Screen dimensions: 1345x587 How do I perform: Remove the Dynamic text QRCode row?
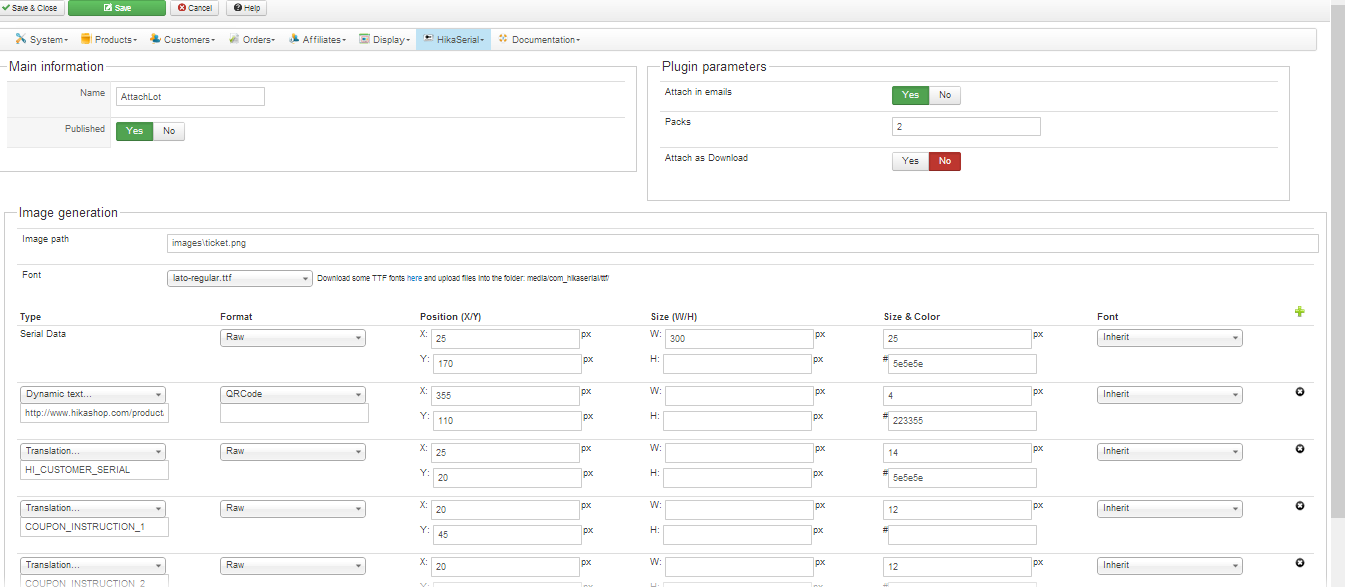pyautogui.click(x=1299, y=392)
